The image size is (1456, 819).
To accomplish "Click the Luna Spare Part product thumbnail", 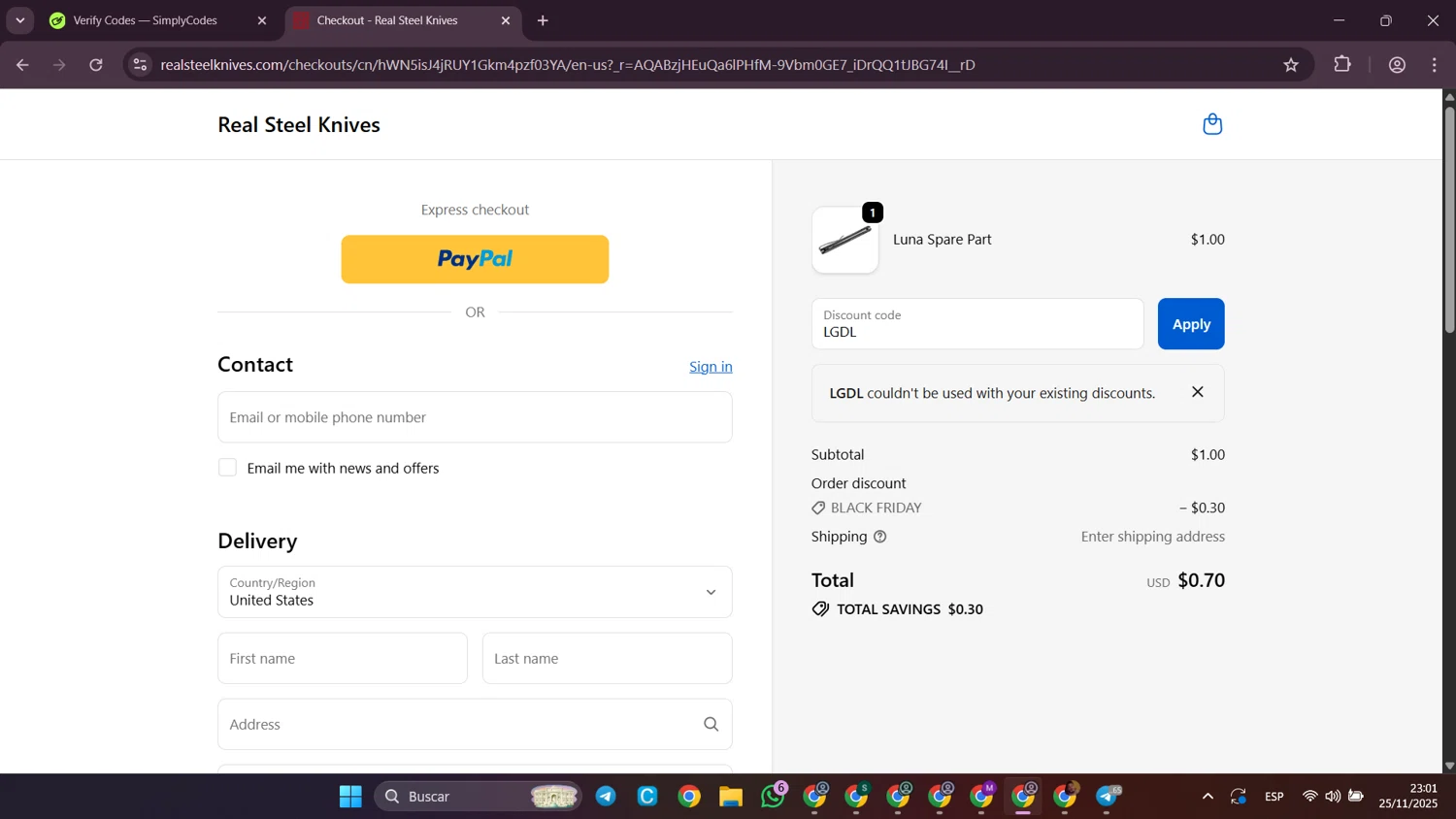I will [x=845, y=240].
